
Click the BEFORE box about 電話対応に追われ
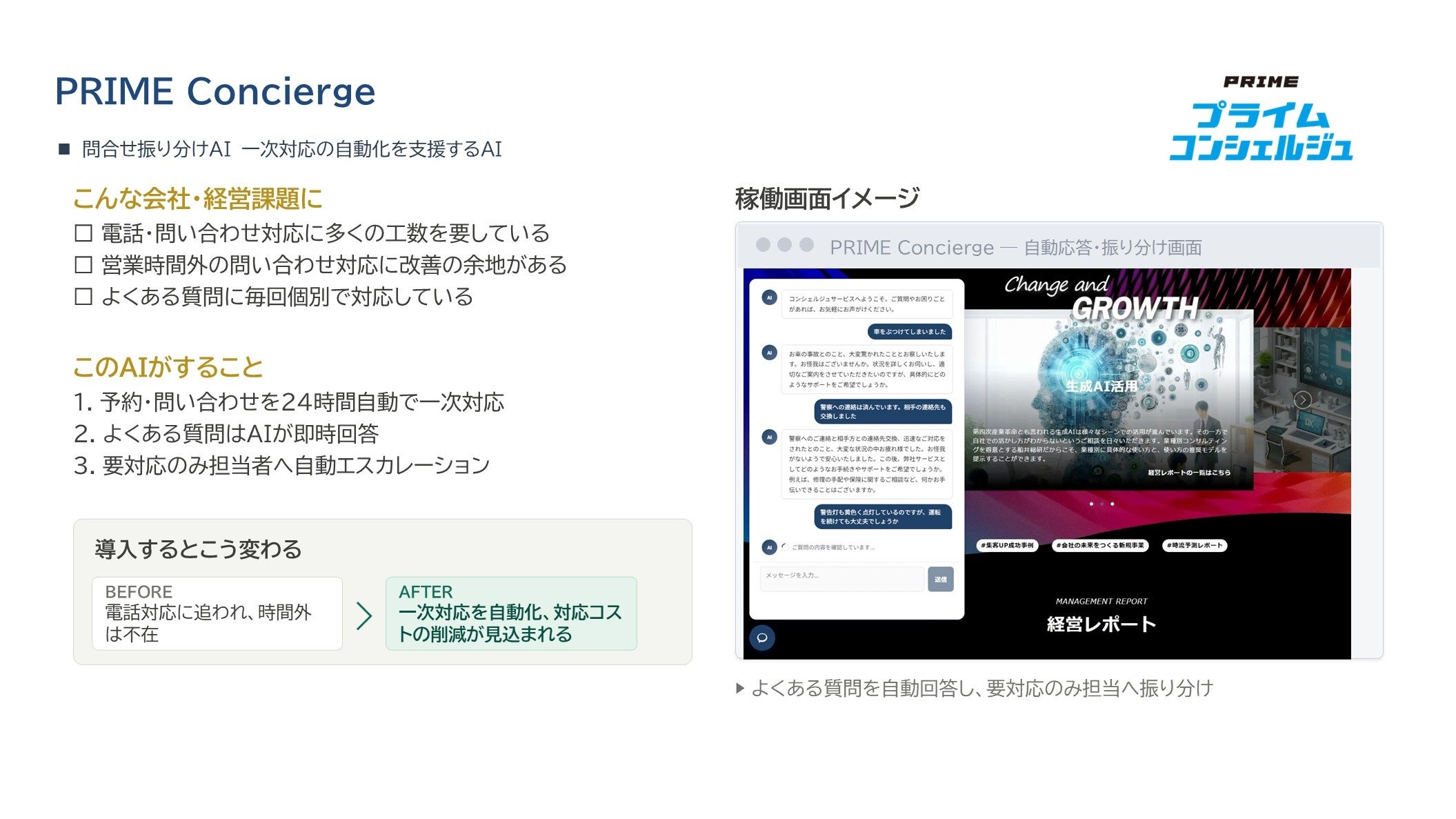(217, 613)
